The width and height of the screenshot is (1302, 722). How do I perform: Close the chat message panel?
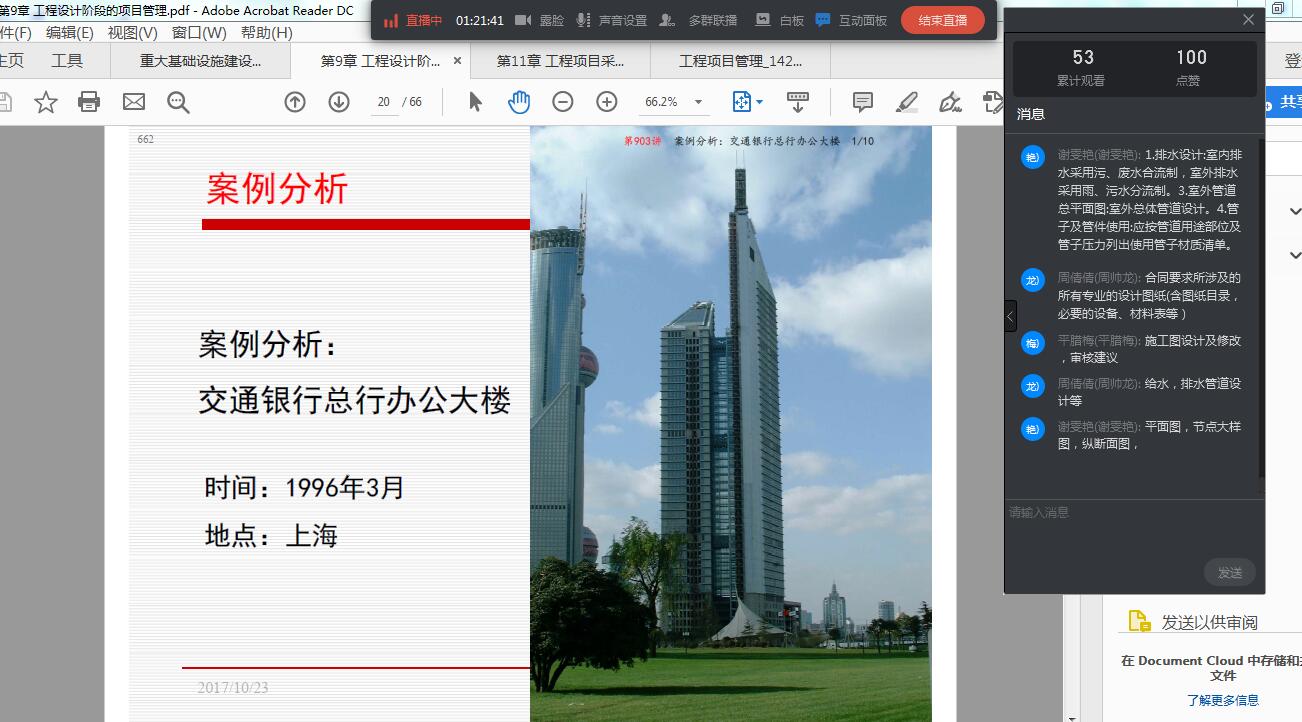[1248, 19]
